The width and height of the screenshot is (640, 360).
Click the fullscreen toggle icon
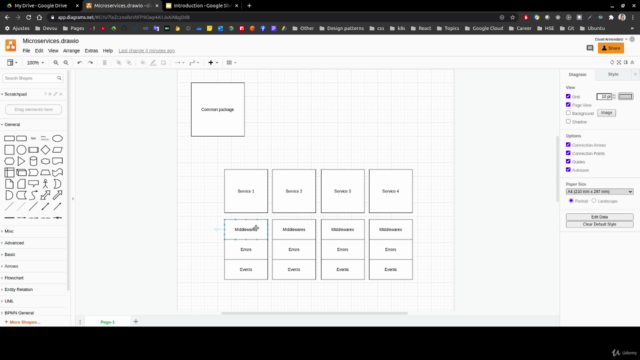click(619, 62)
